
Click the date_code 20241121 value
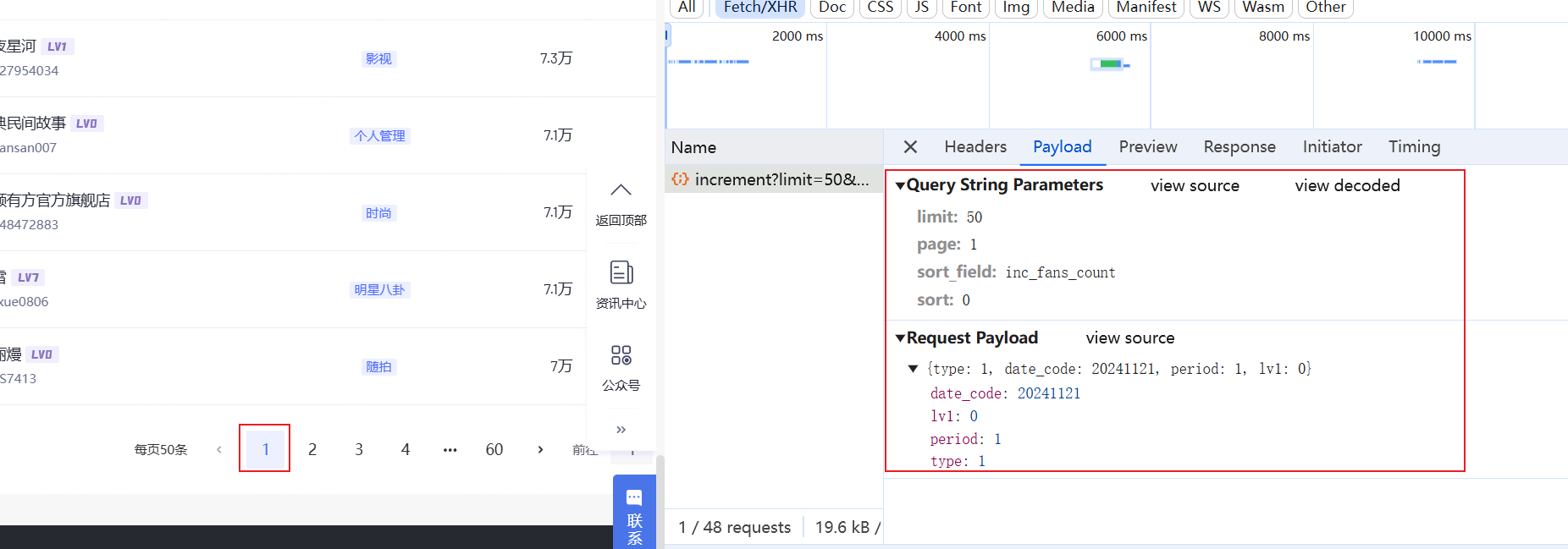[x=1049, y=393]
